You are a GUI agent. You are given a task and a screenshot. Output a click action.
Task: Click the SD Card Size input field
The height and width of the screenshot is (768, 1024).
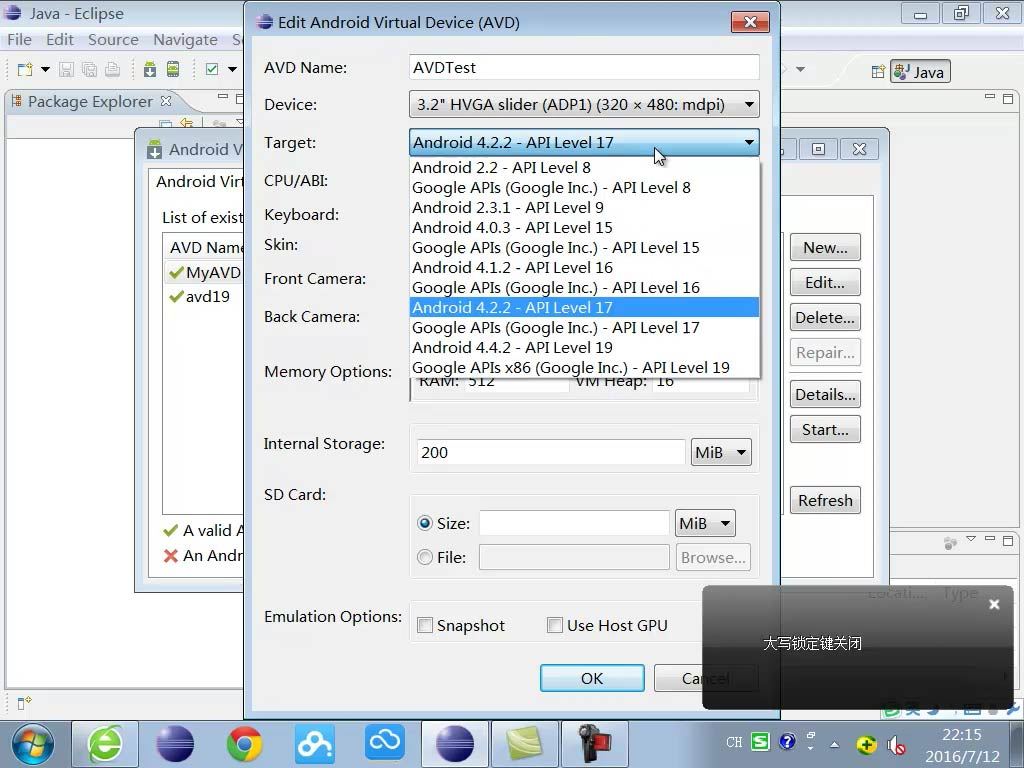click(x=574, y=523)
